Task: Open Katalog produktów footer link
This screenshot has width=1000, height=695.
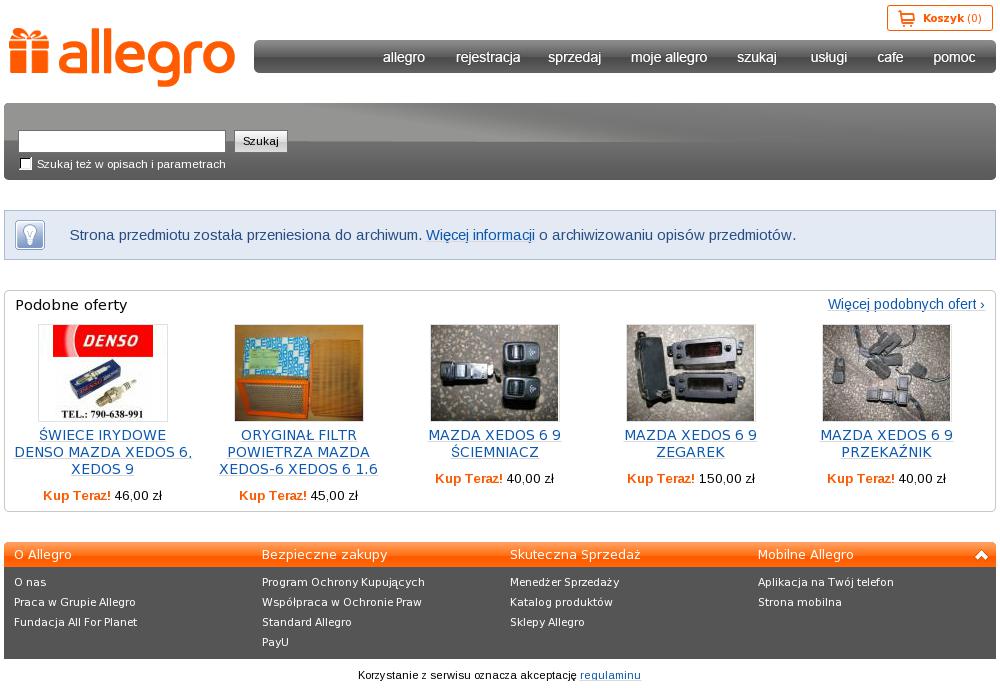Action: point(561,602)
